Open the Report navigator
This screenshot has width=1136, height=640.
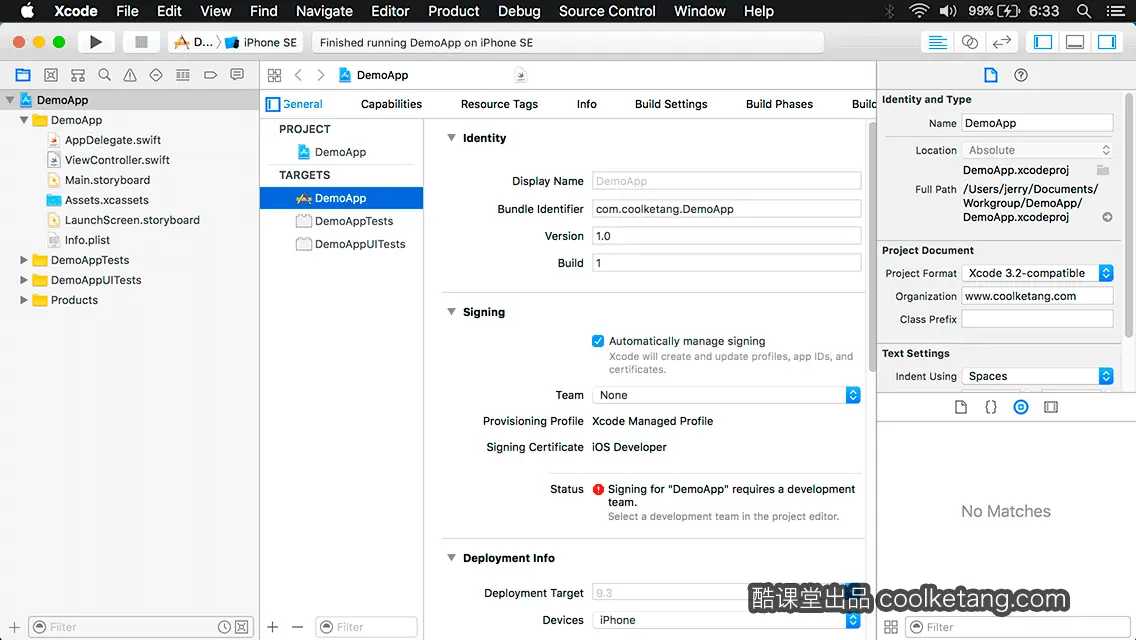click(237, 75)
